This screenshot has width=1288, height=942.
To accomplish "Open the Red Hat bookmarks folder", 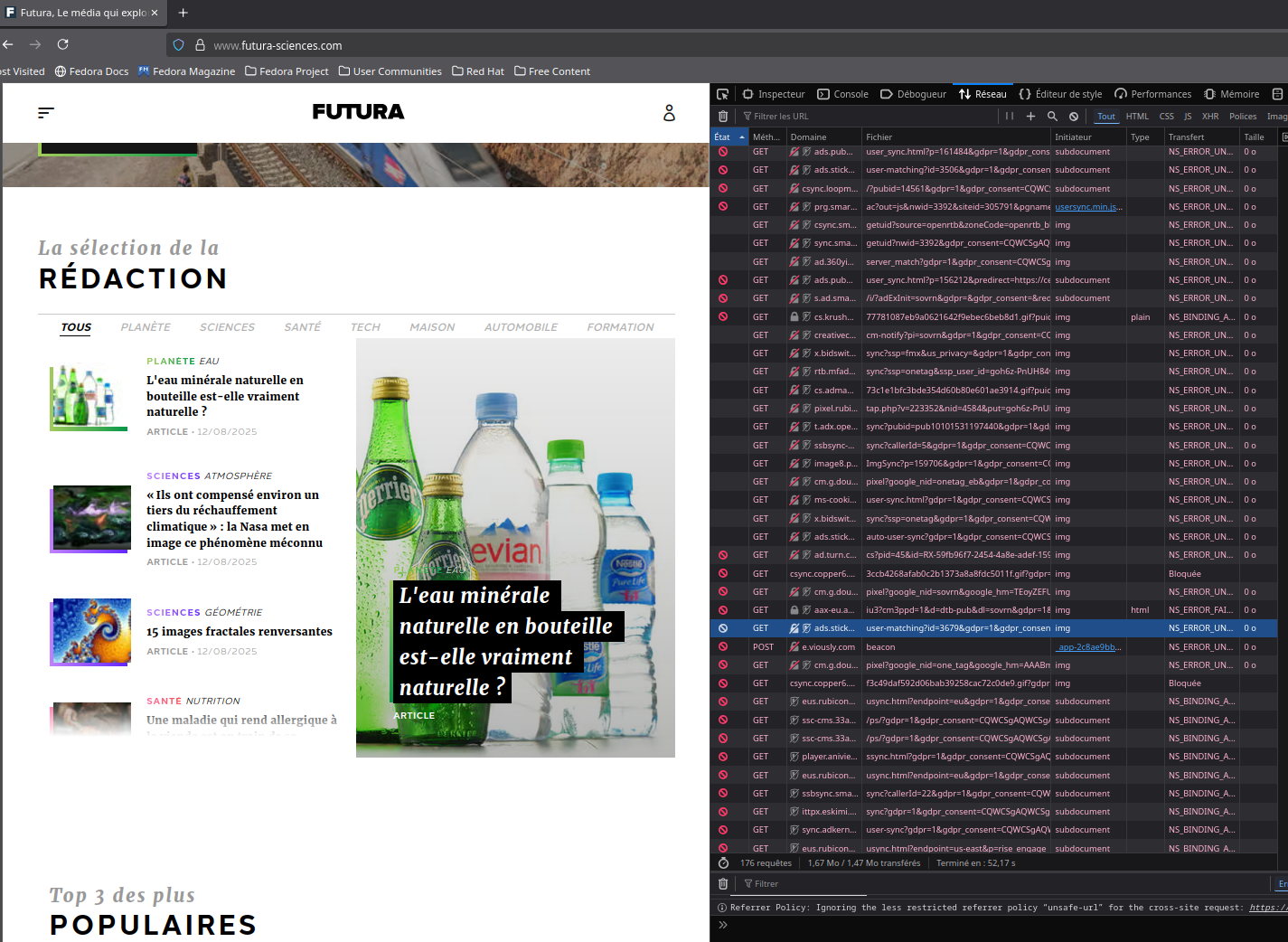I will (x=477, y=71).
